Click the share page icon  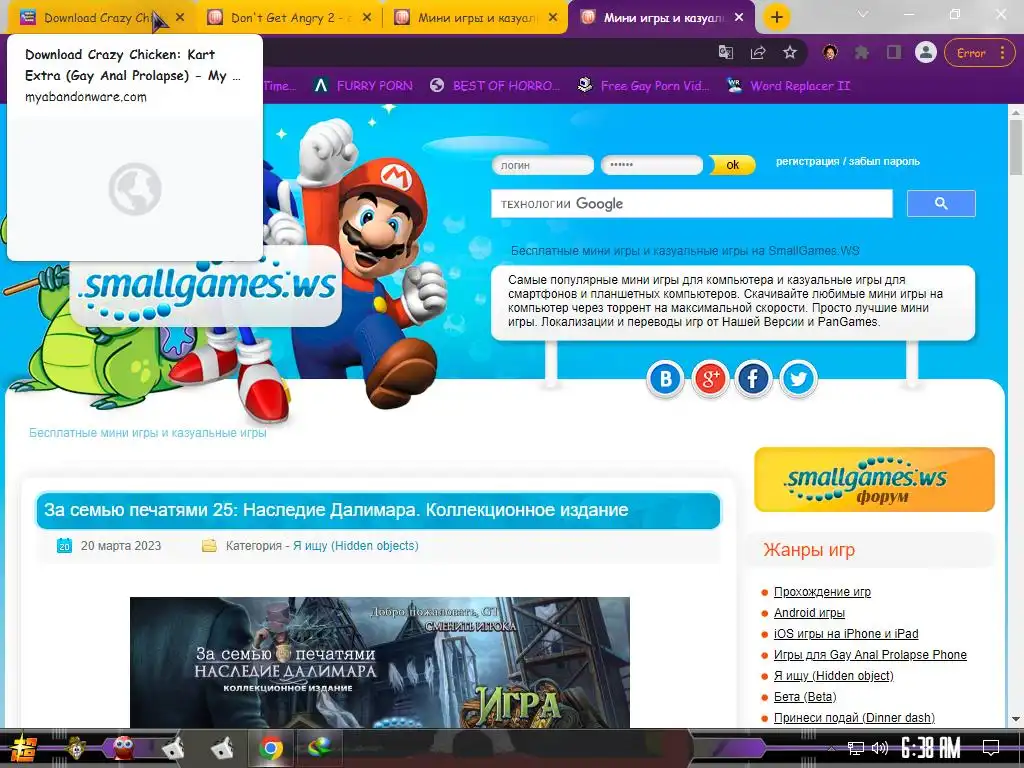pos(758,53)
